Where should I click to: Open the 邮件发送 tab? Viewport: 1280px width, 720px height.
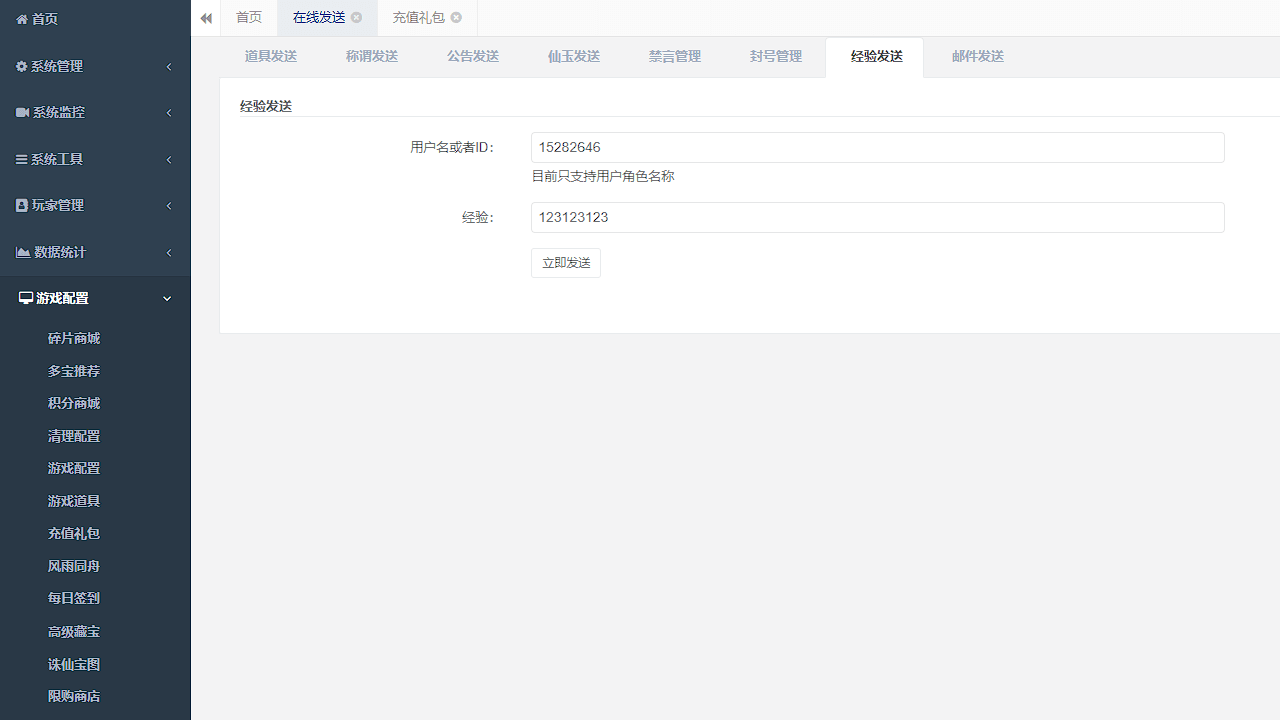pos(978,56)
